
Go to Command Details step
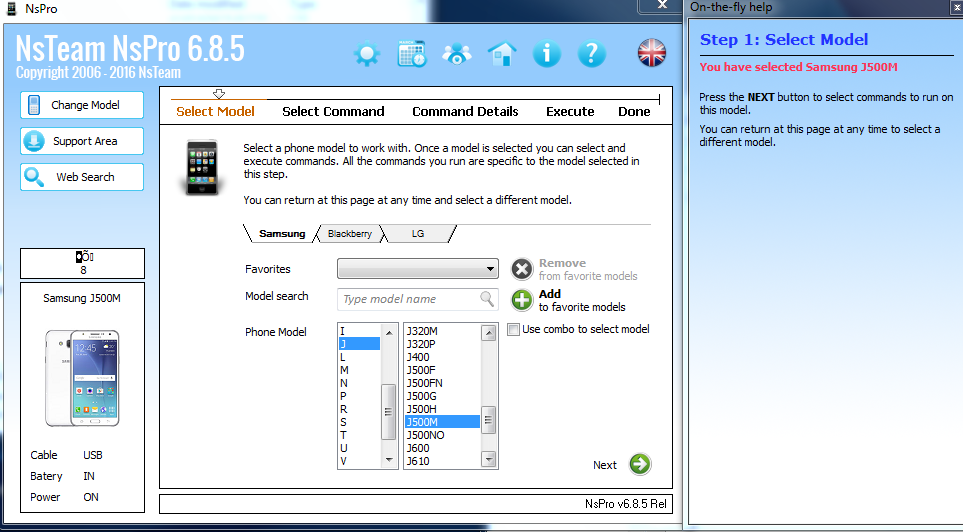(465, 111)
